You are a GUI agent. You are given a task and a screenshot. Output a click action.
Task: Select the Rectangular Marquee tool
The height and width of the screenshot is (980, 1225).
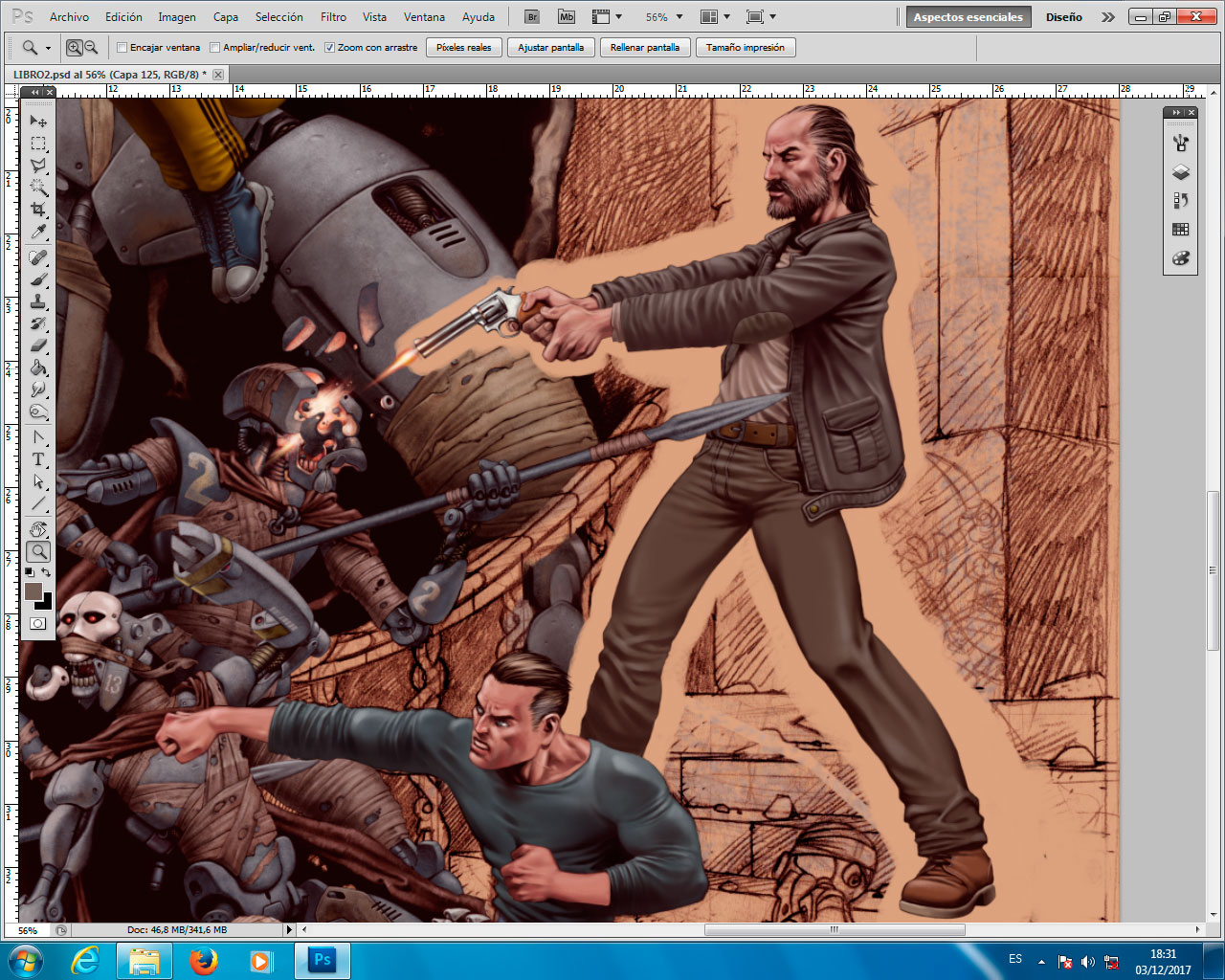38,144
